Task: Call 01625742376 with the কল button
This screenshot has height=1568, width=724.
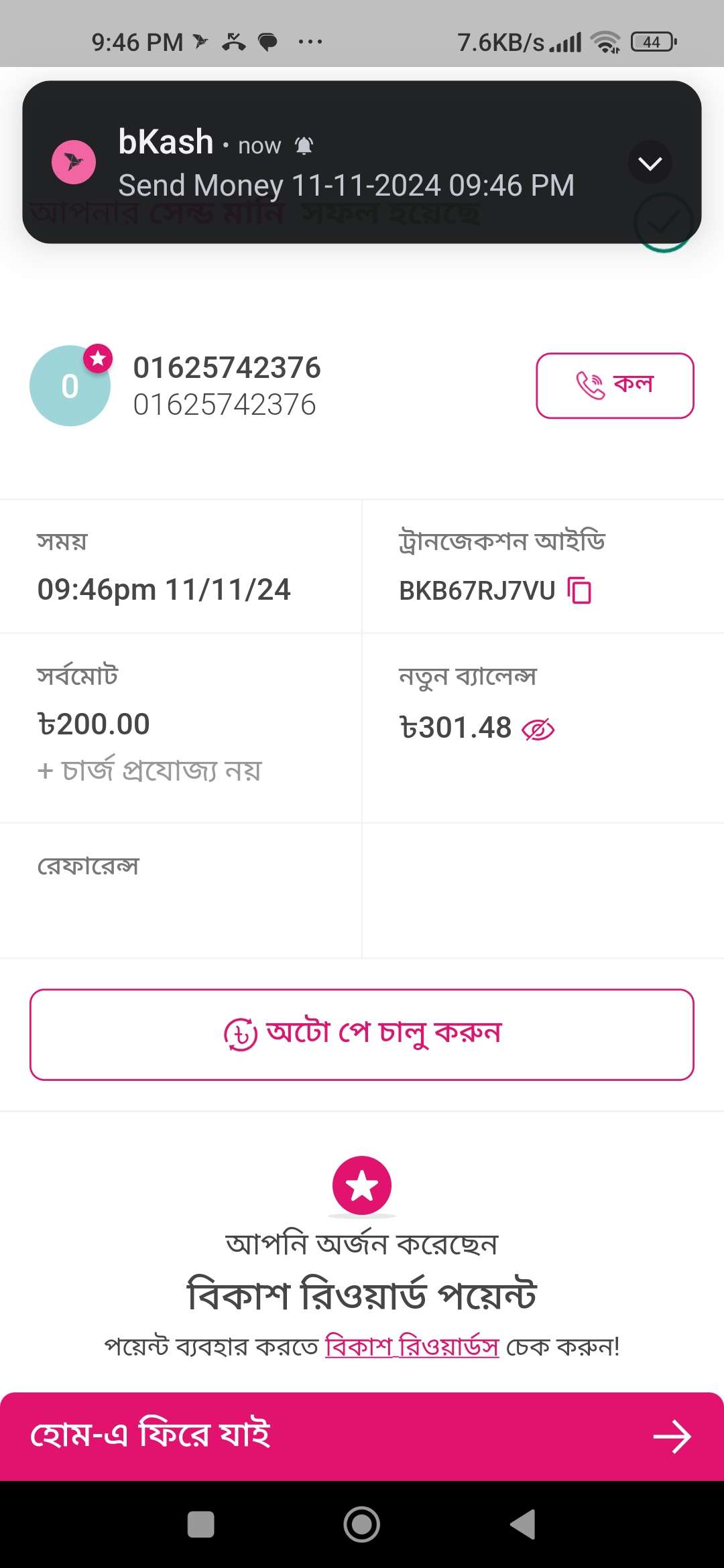Action: tap(615, 386)
